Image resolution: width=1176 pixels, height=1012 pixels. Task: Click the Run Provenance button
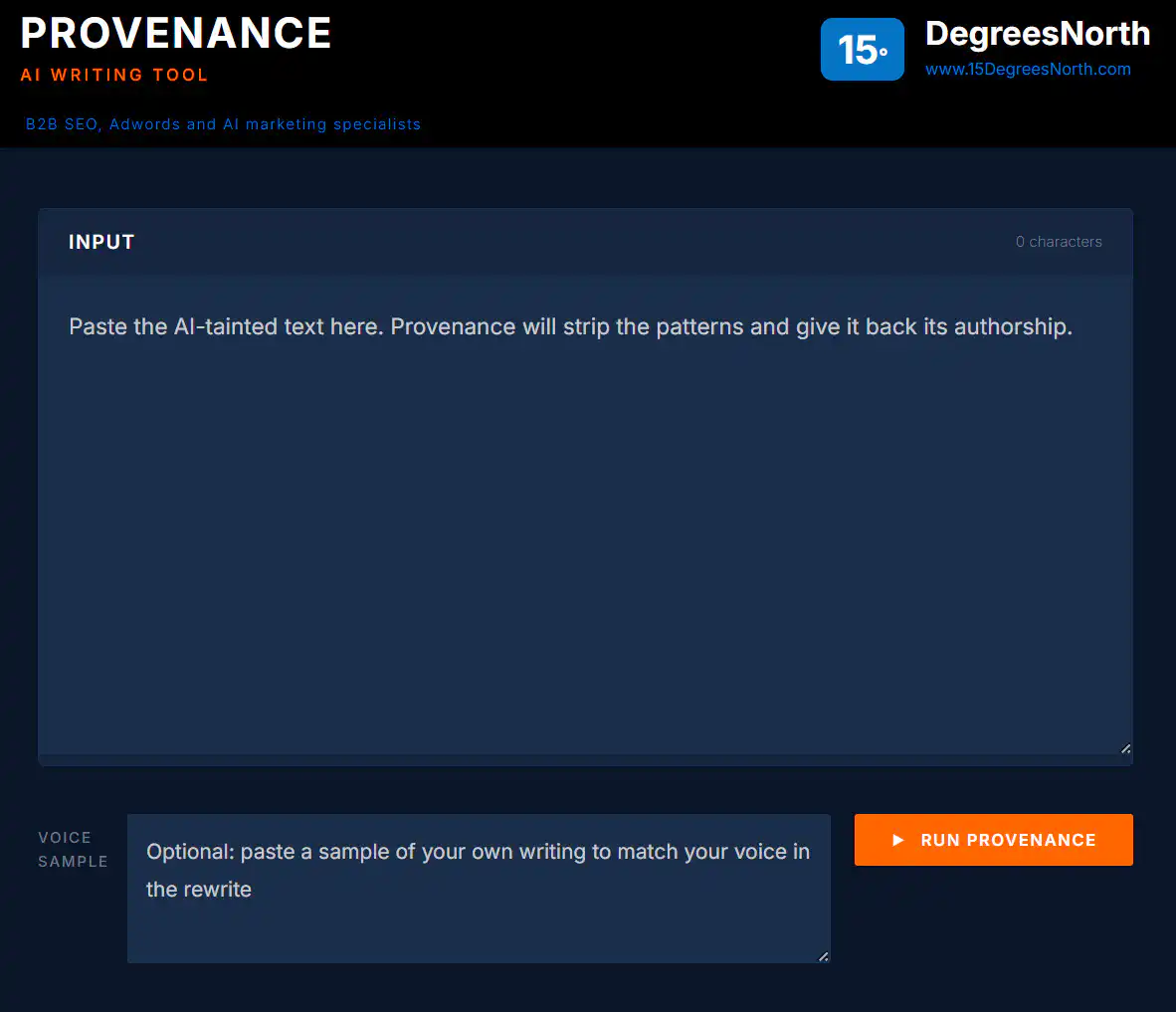pyautogui.click(x=993, y=840)
